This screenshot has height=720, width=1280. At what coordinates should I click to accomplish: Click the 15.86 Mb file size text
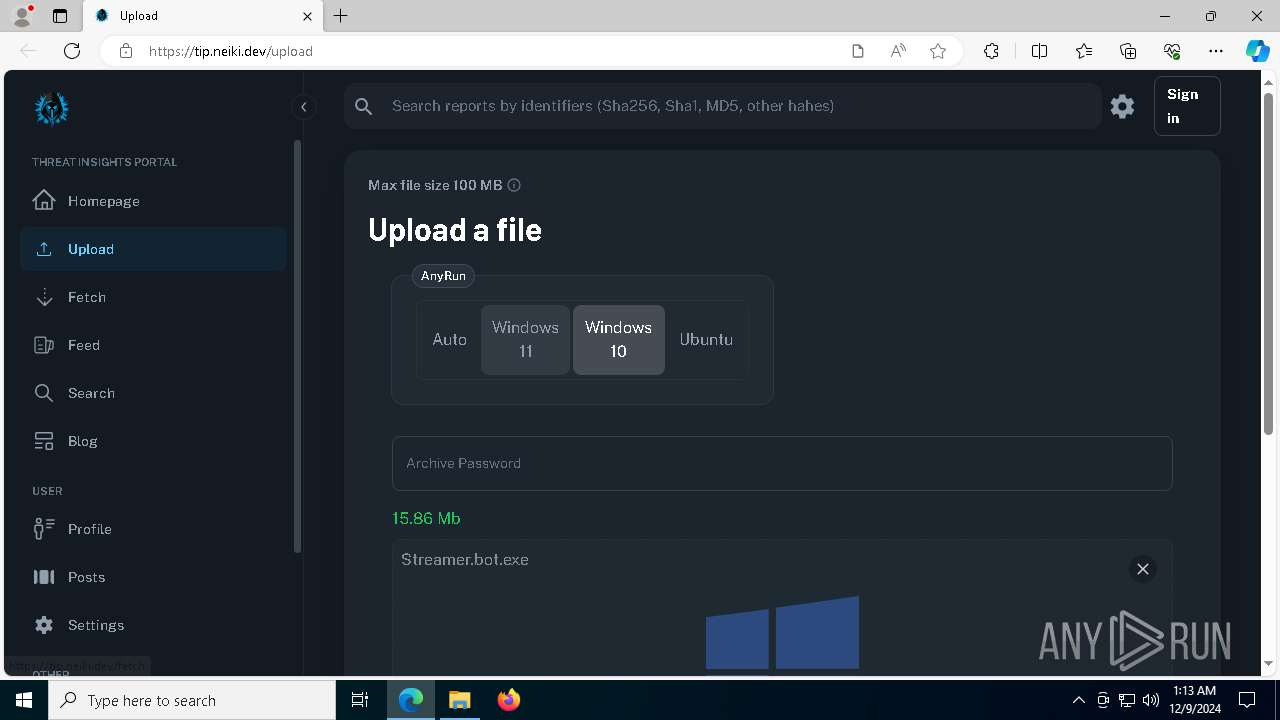pyautogui.click(x=426, y=518)
